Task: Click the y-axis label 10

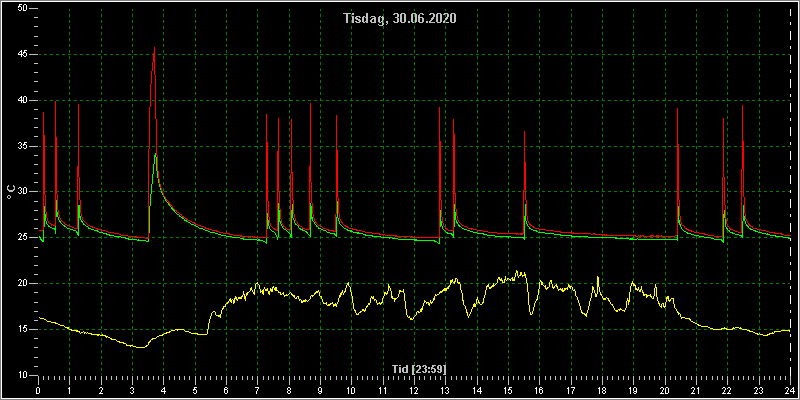Action: click(21, 375)
